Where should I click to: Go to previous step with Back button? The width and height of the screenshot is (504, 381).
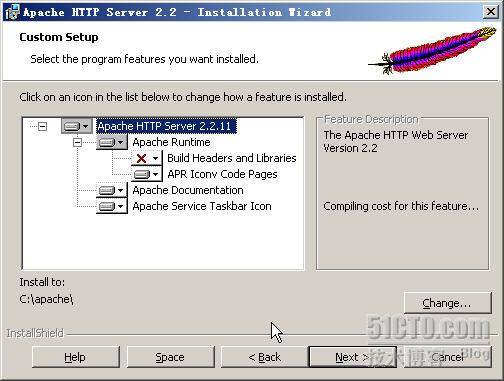(265, 357)
